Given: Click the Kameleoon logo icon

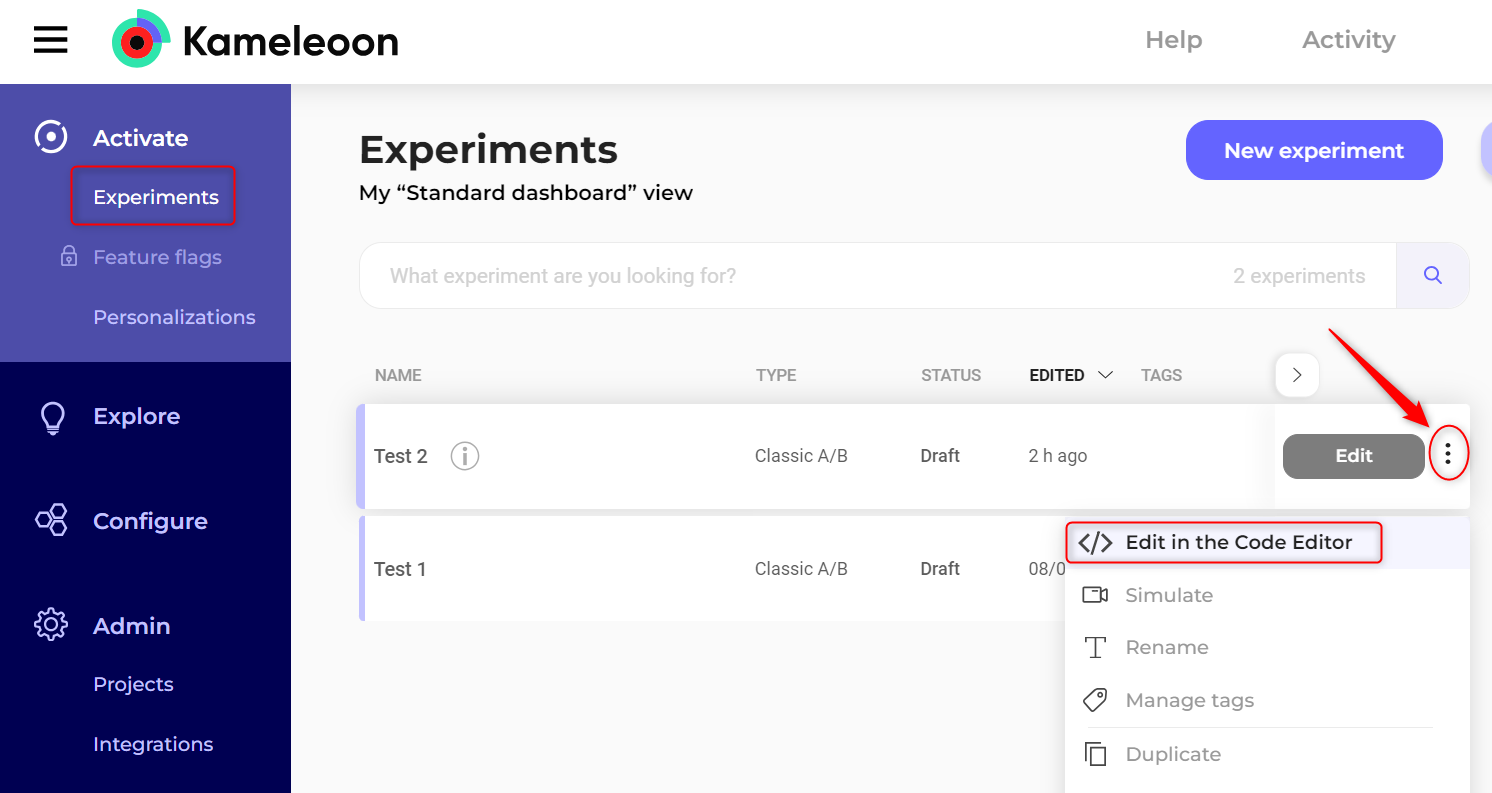Looking at the screenshot, I should tap(140, 40).
